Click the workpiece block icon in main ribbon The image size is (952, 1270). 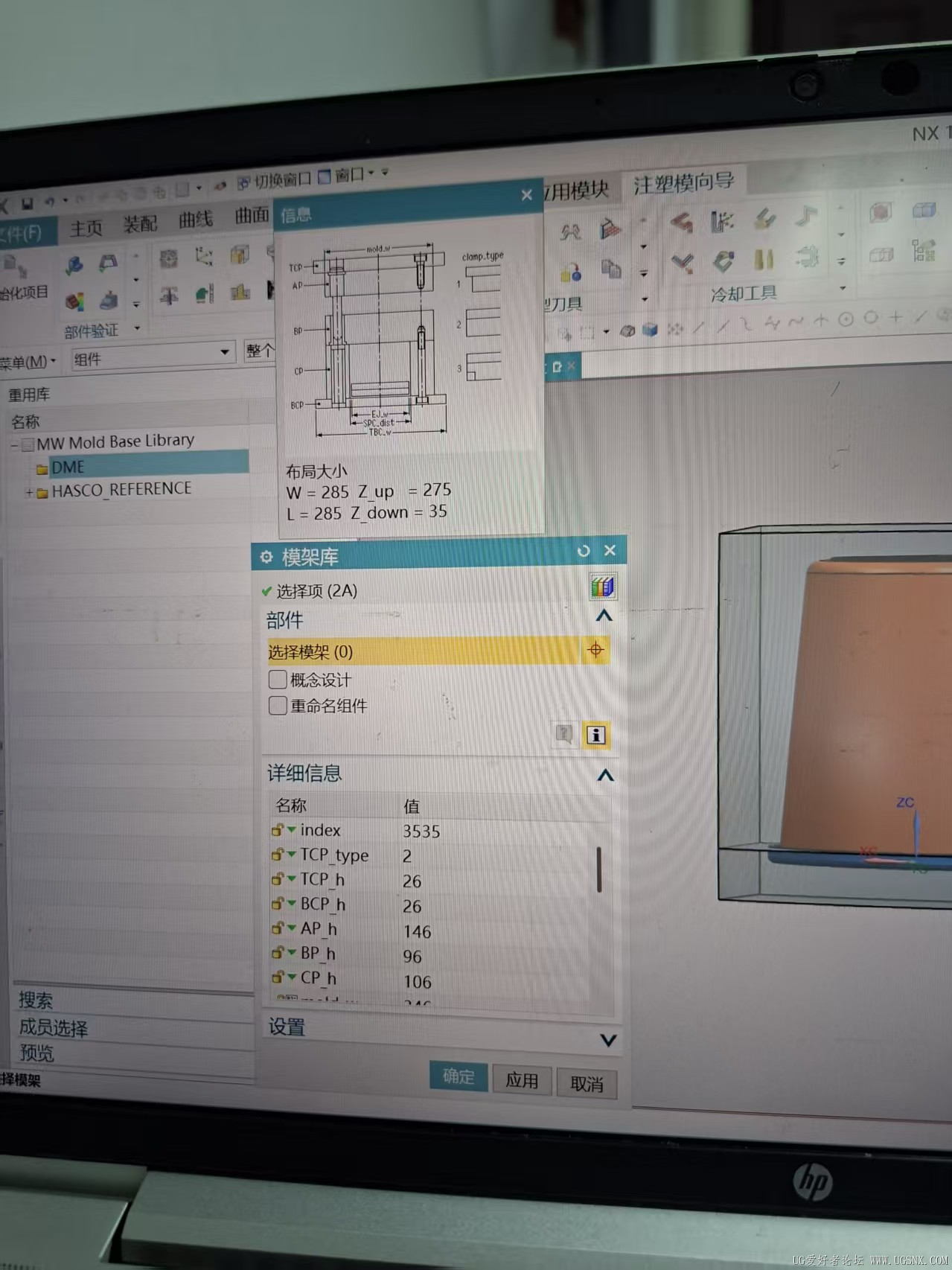[239, 255]
